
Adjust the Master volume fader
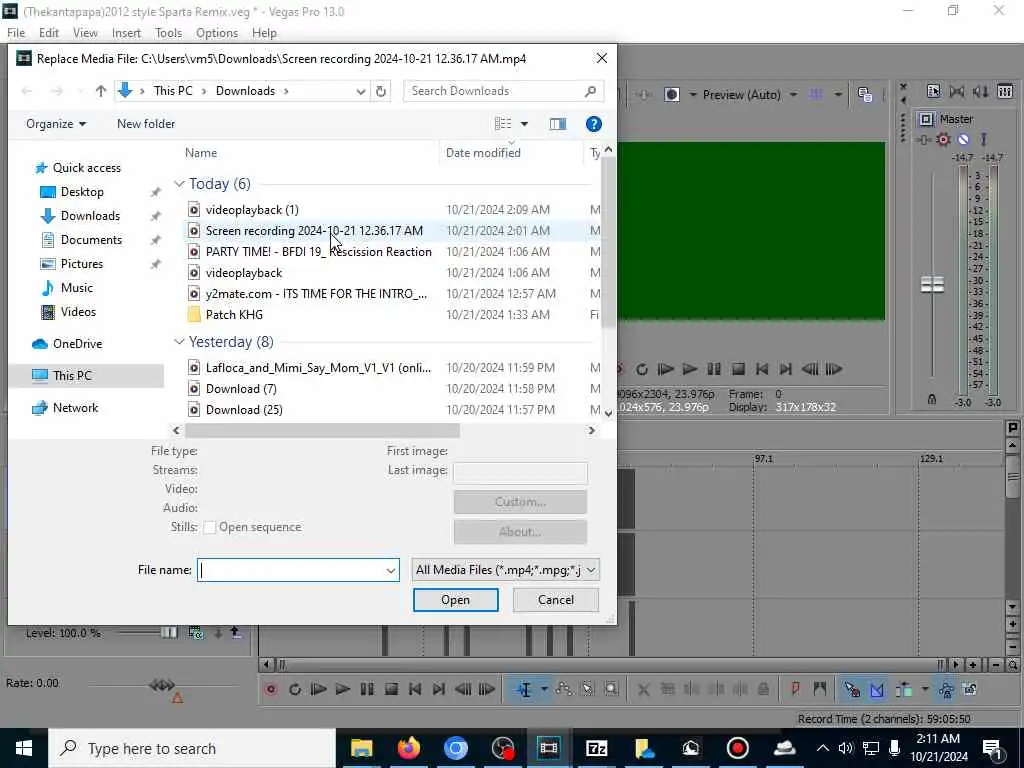(x=932, y=285)
